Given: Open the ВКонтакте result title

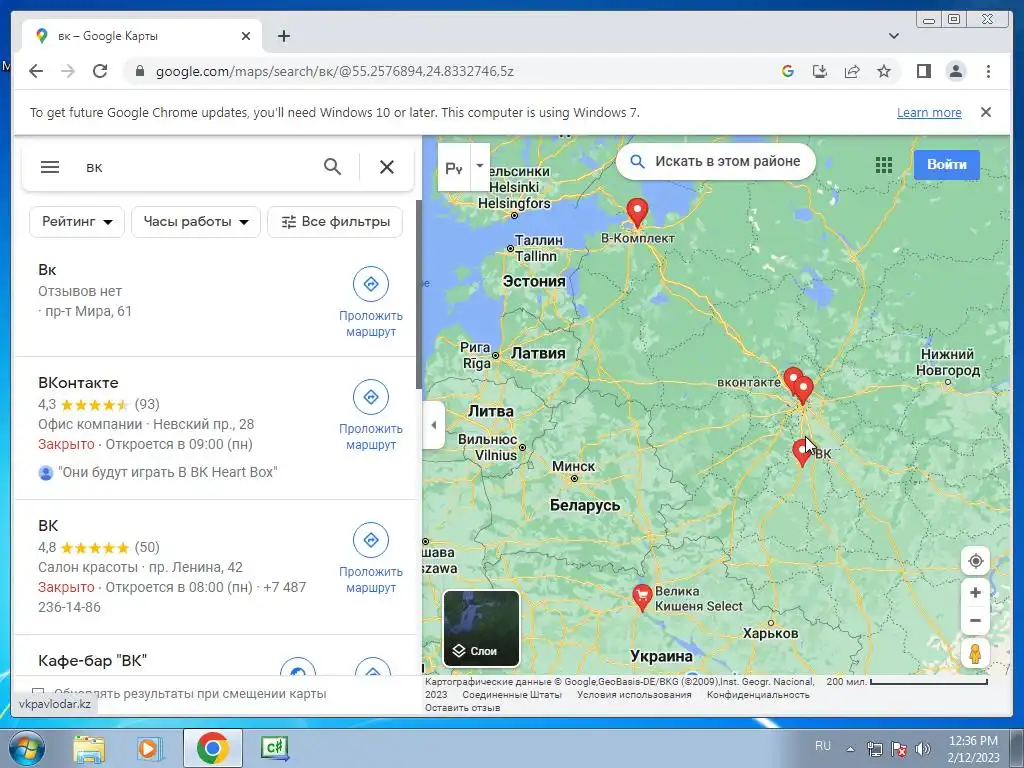Looking at the screenshot, I should (x=78, y=383).
